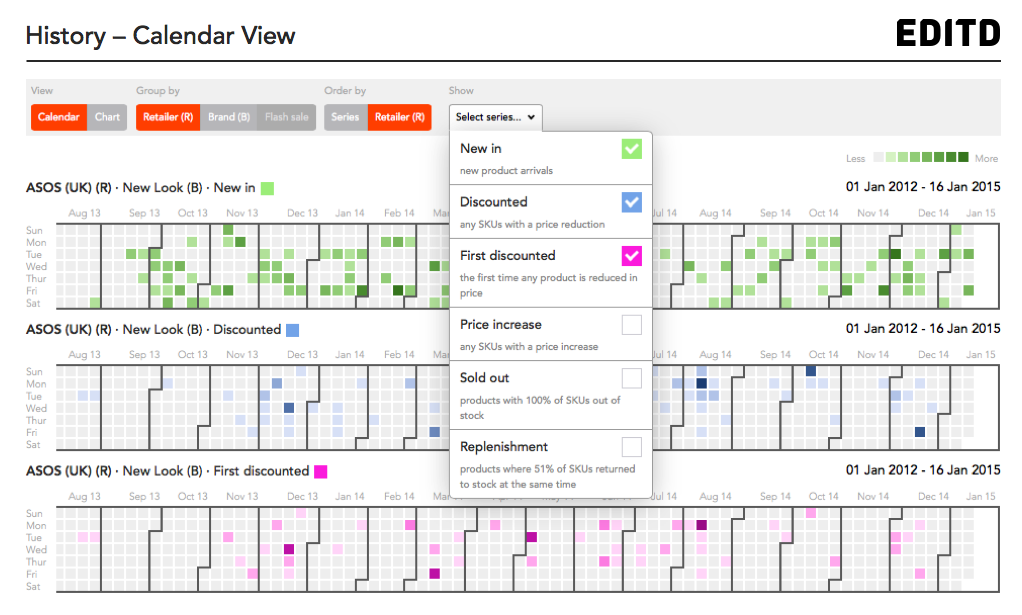Viewport: 1022px width, 615px height.
Task: Click the blue Discounted series swatch
Action: (x=293, y=330)
